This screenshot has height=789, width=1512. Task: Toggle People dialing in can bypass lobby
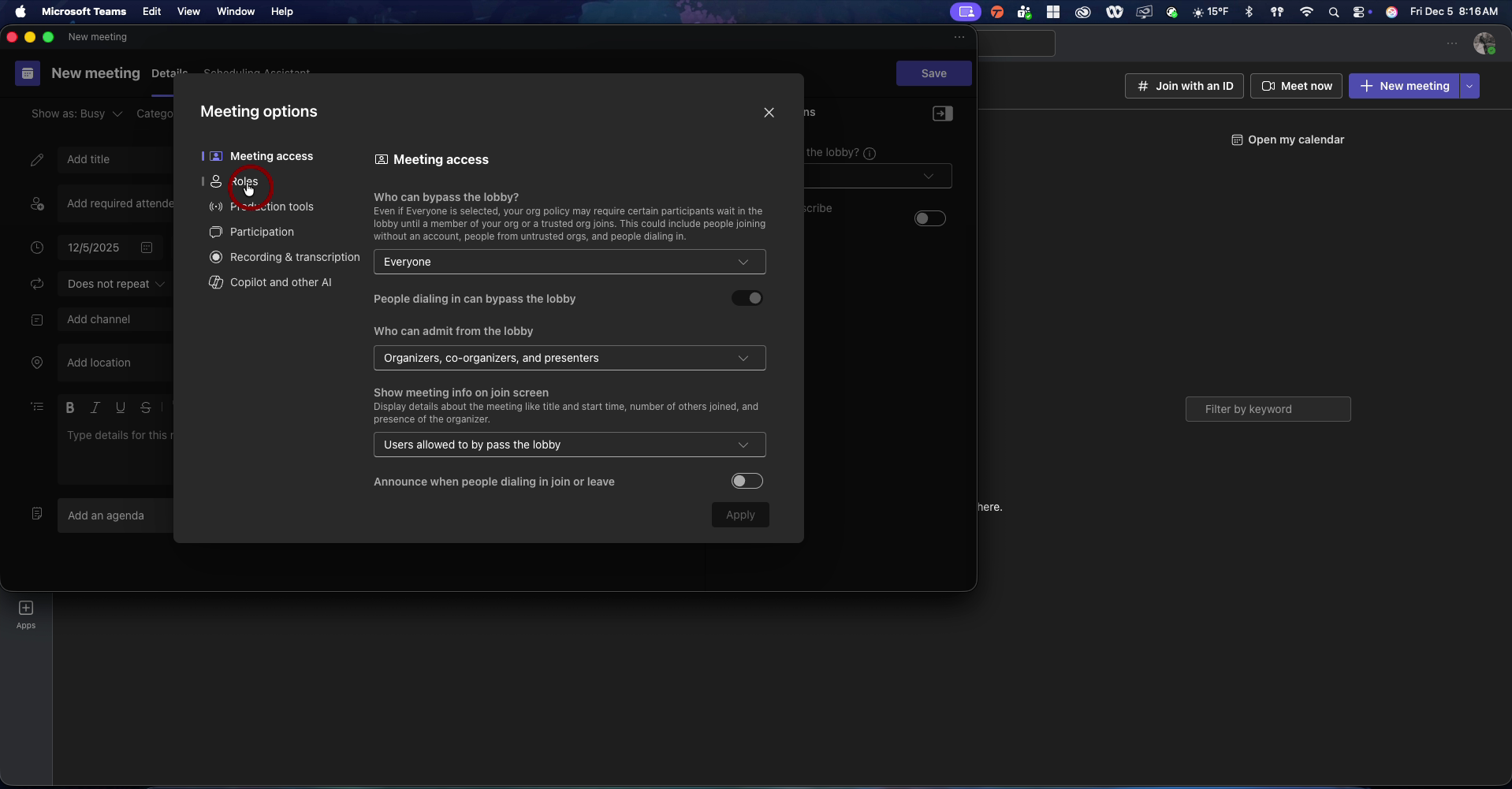click(x=747, y=298)
